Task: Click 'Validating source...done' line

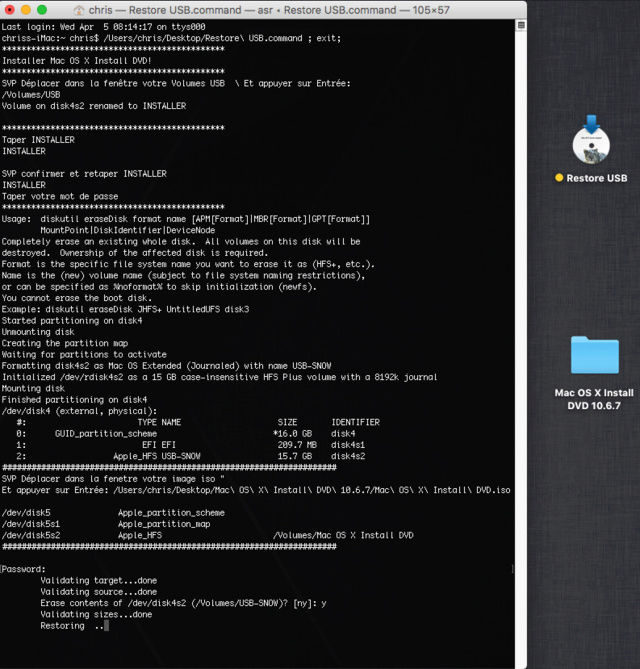Action: [x=99, y=592]
